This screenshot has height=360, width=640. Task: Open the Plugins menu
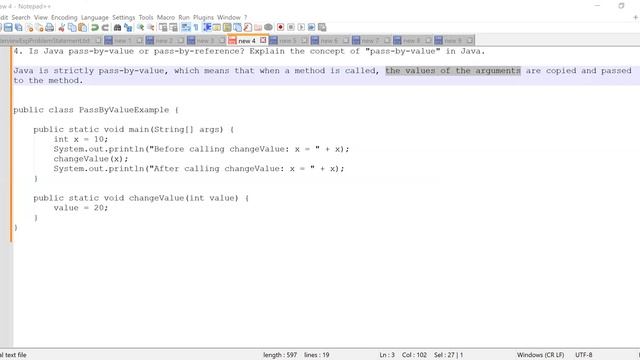[x=203, y=18]
